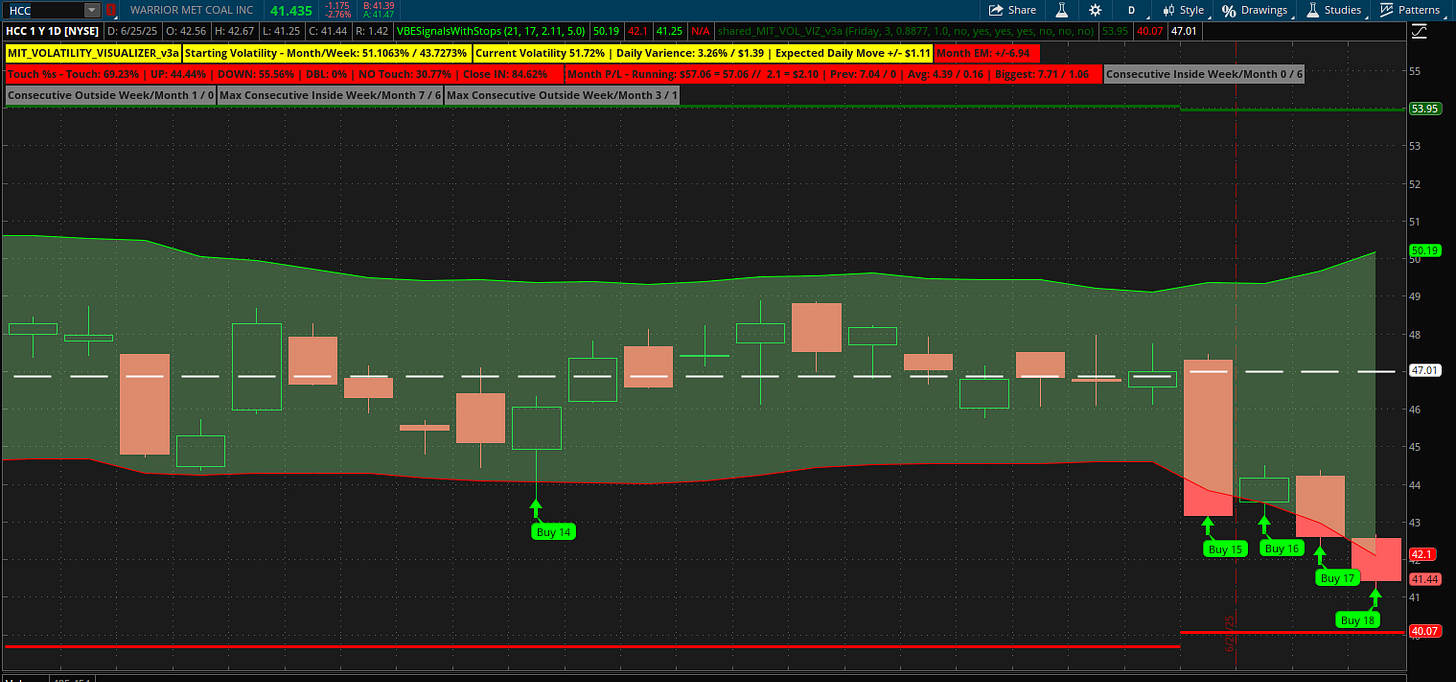This screenshot has width=1456, height=682.
Task: Click the Starting Volatility Month/Week label
Action: [x=326, y=52]
